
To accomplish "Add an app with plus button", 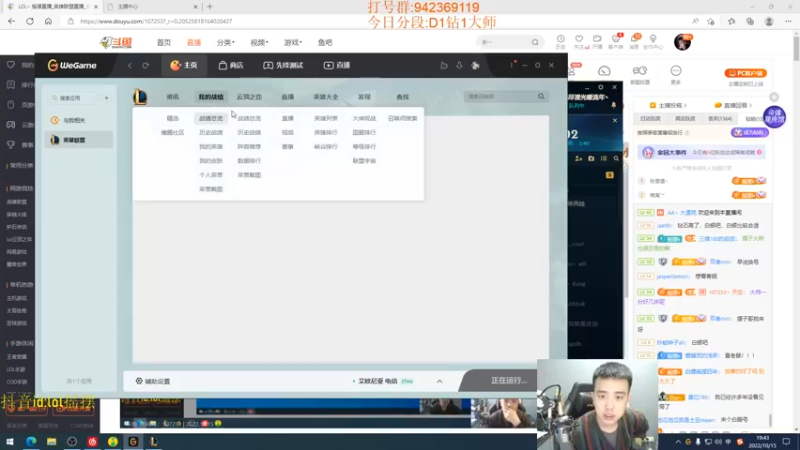I will (x=107, y=97).
